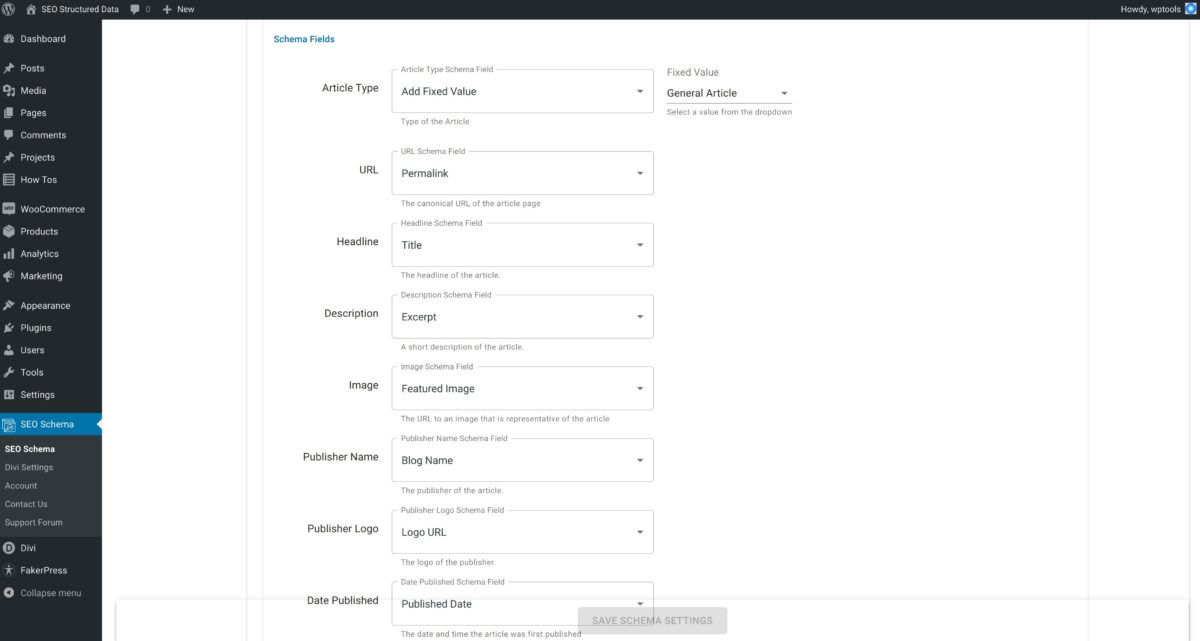The width and height of the screenshot is (1200, 641).
Task: Visit the Support Forum link
Action: (34, 521)
